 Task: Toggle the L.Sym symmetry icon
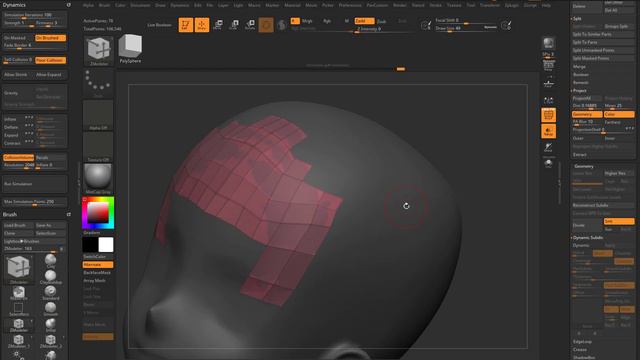coord(548,100)
